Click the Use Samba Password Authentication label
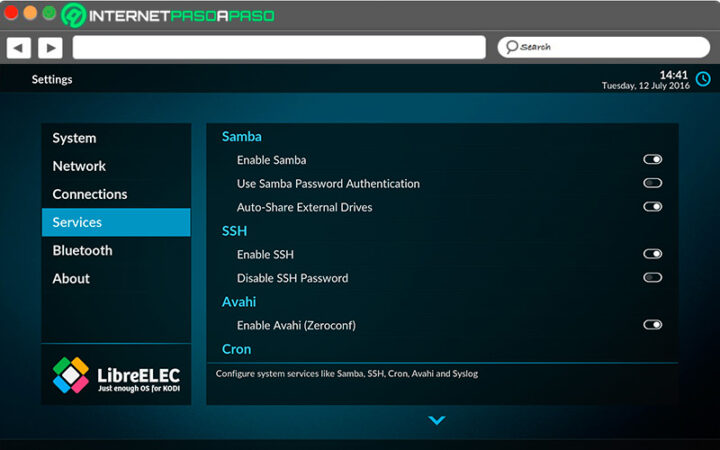Screen dimensions: 720x450 coord(328,184)
